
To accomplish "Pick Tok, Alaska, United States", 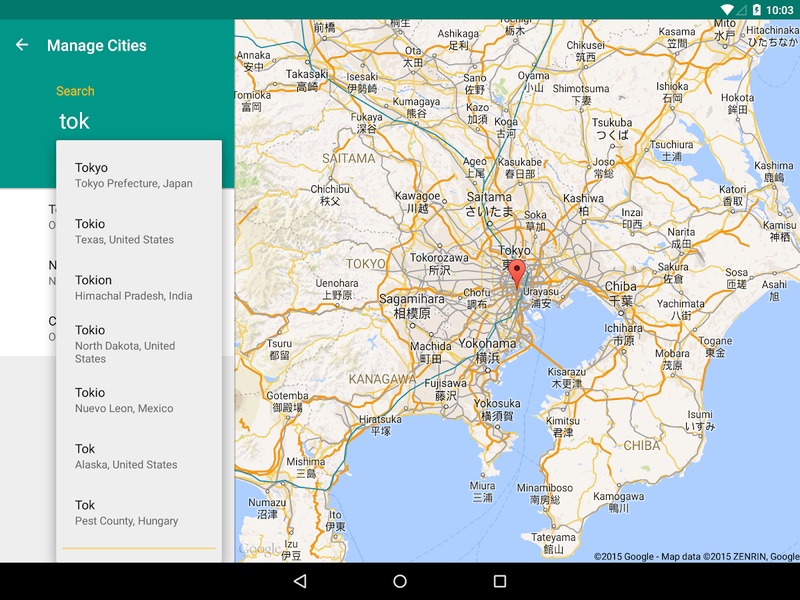I will pyautogui.click(x=139, y=456).
